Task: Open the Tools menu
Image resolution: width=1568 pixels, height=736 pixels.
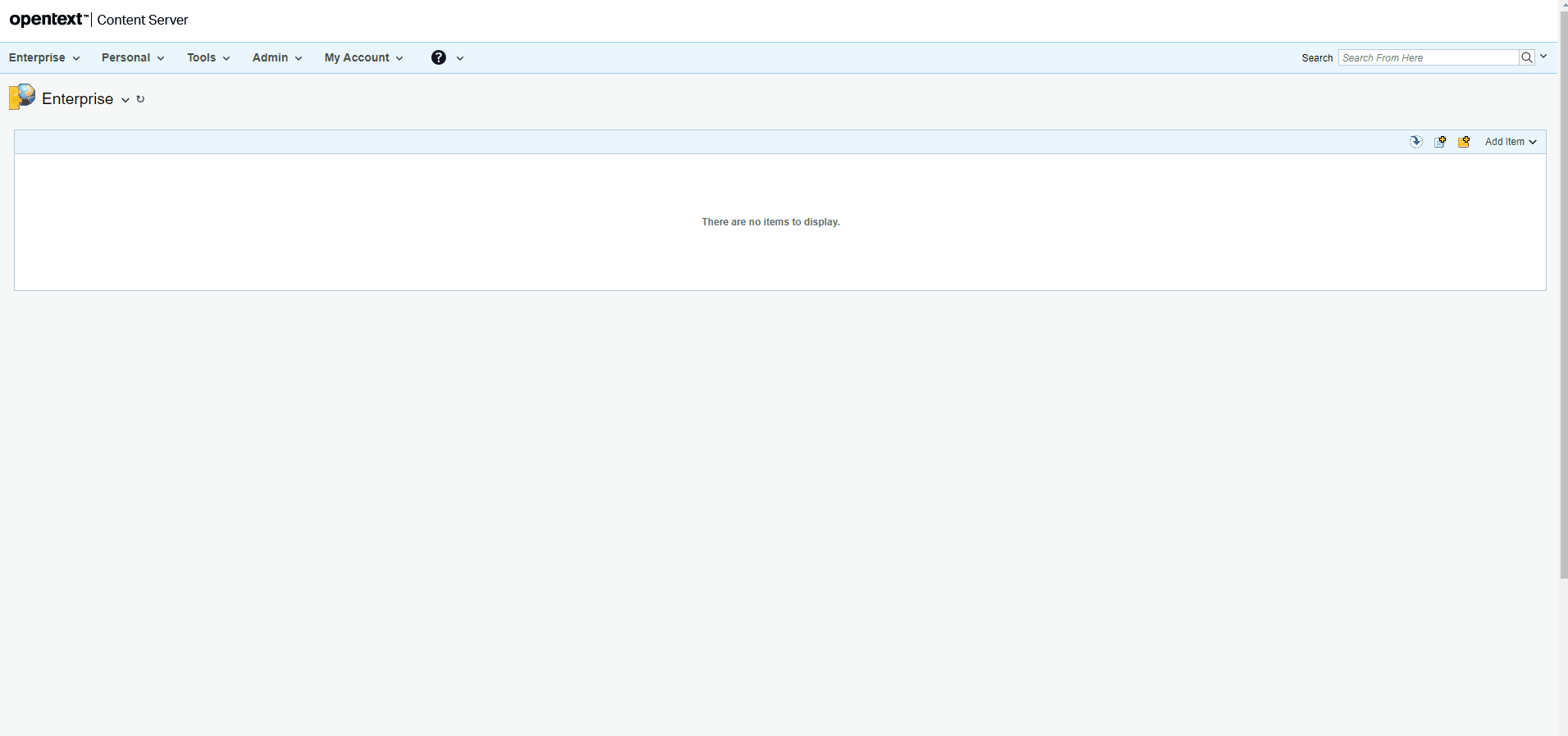Action: [207, 57]
